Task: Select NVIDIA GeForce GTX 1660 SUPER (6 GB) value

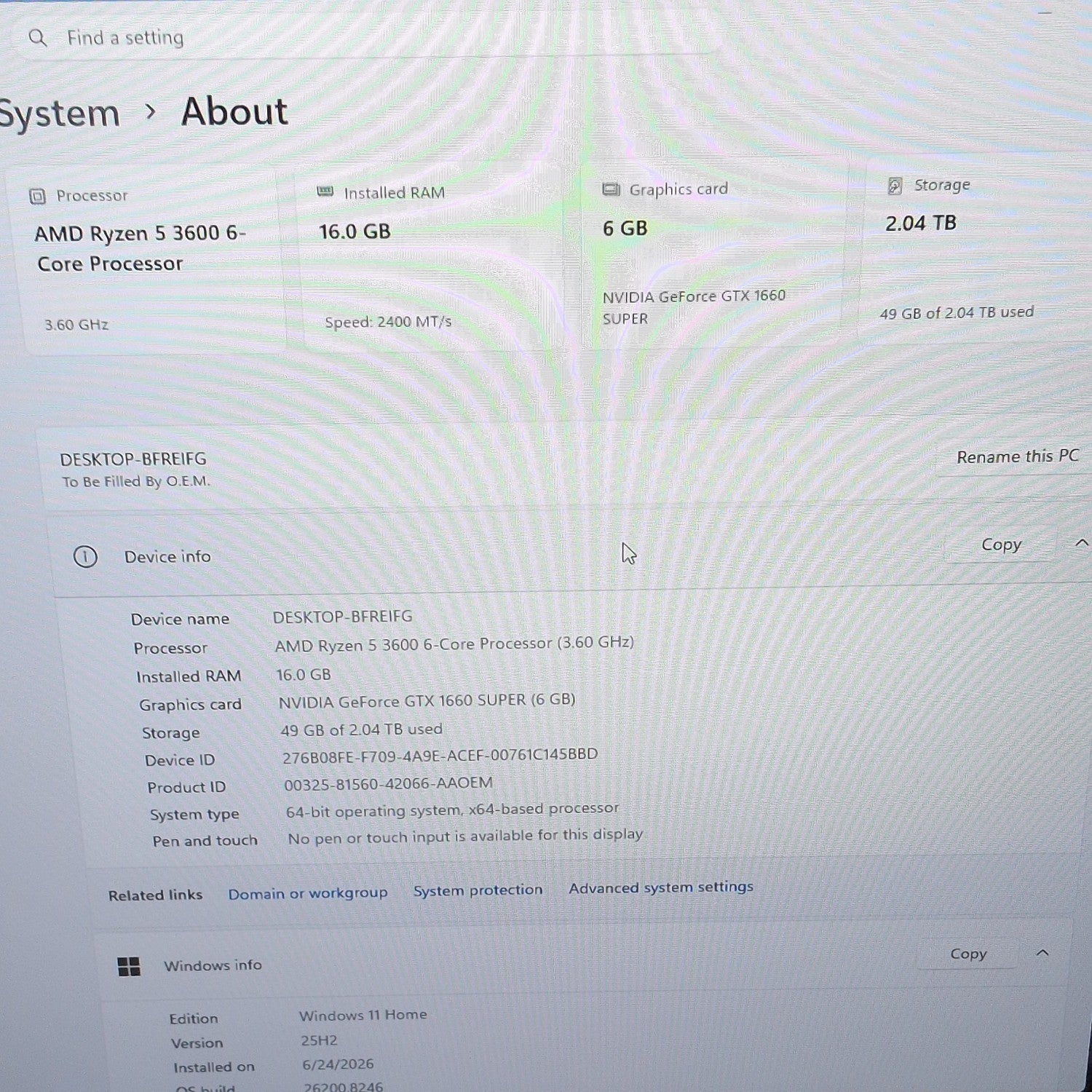Action: coord(427,700)
